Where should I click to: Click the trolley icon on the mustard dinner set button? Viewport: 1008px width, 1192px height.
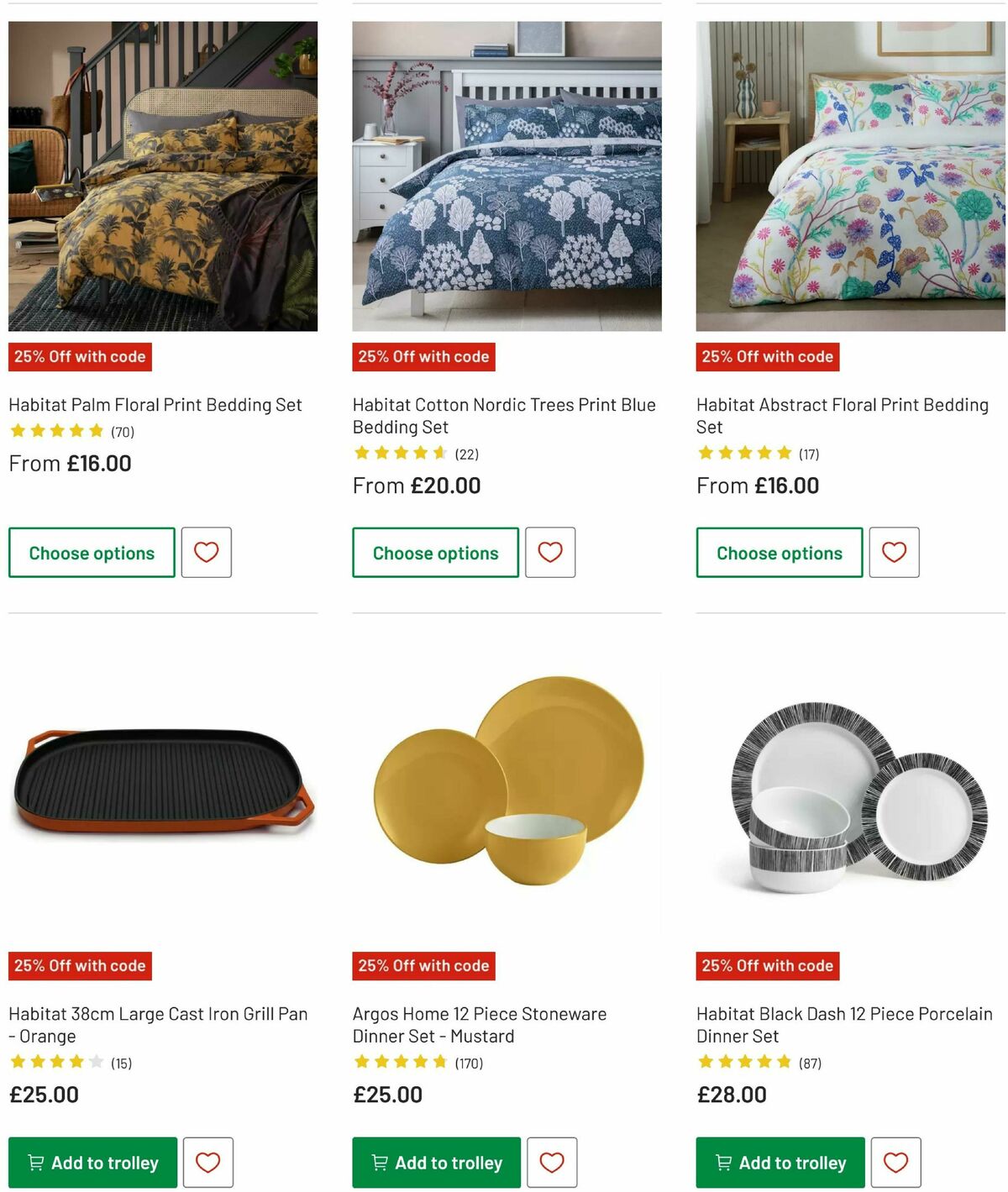tap(380, 1162)
